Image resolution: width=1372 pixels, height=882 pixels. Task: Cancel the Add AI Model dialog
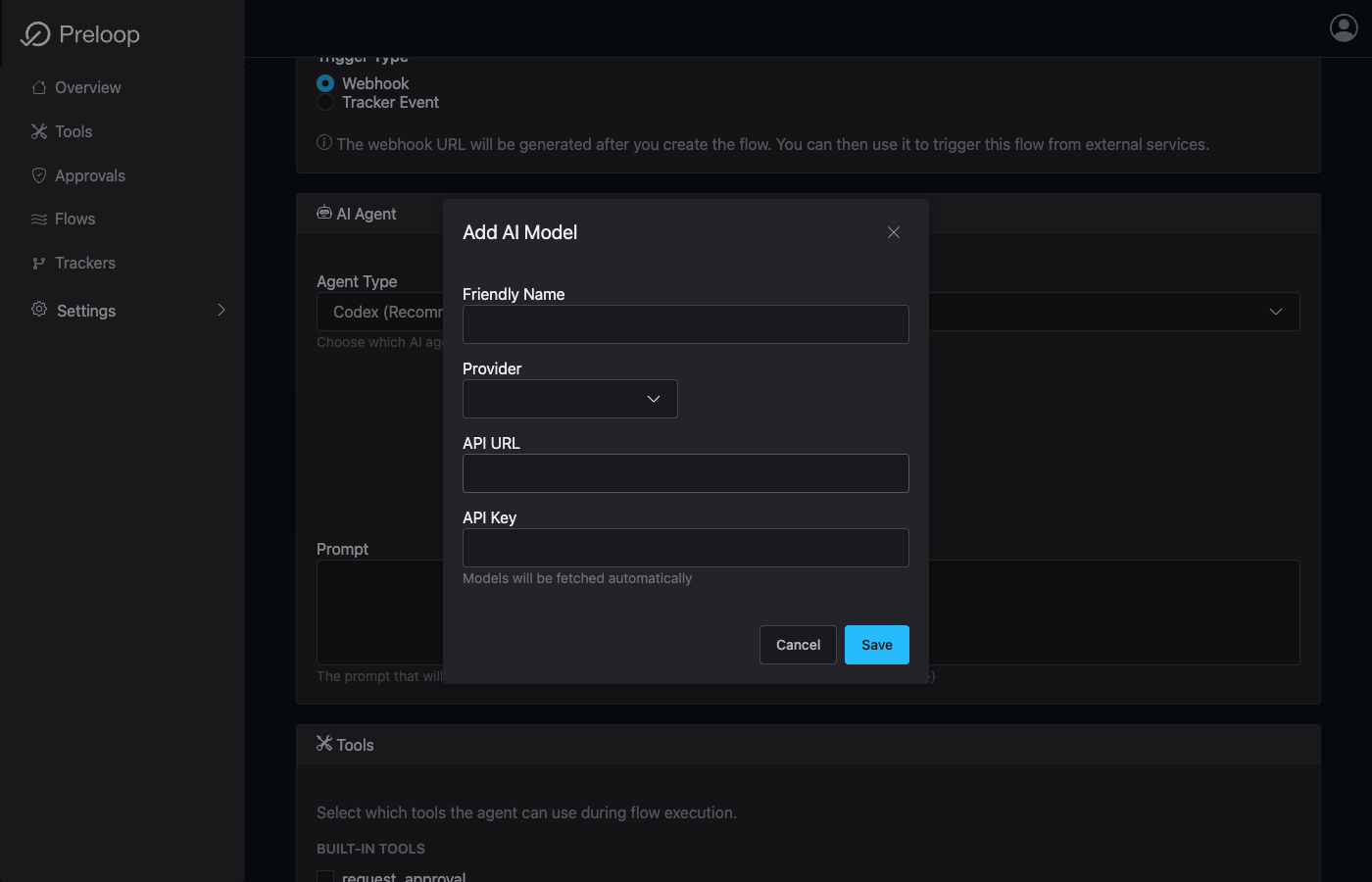[797, 644]
